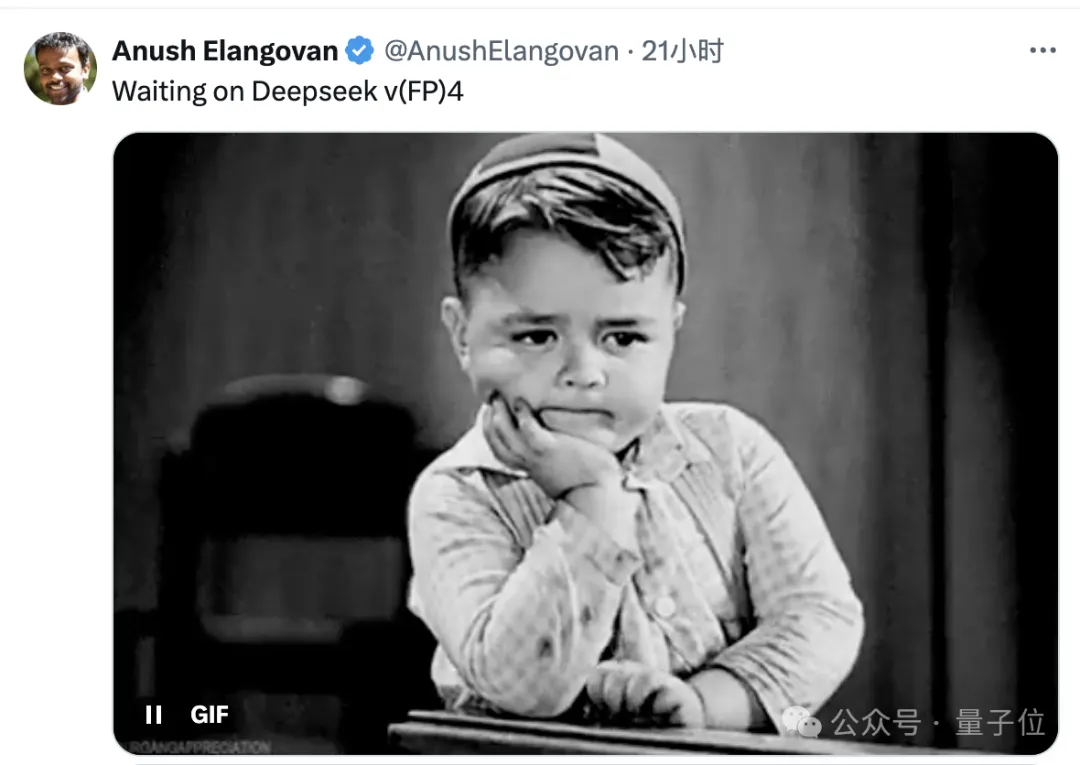Click the 21小时 timestamp
Viewport: 1080px width, 765px height.
coord(682,51)
